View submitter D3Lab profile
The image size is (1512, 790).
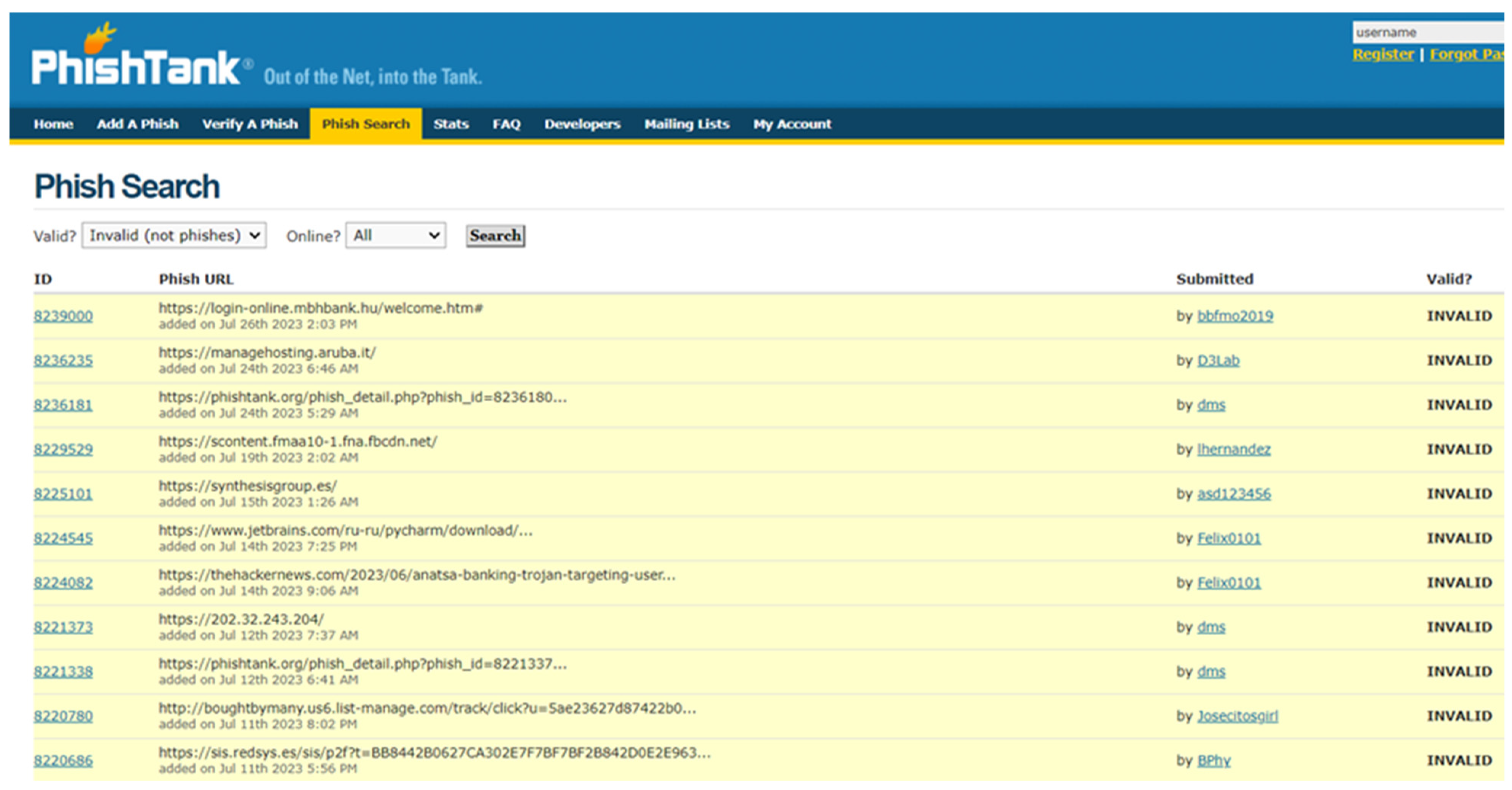(x=1218, y=361)
